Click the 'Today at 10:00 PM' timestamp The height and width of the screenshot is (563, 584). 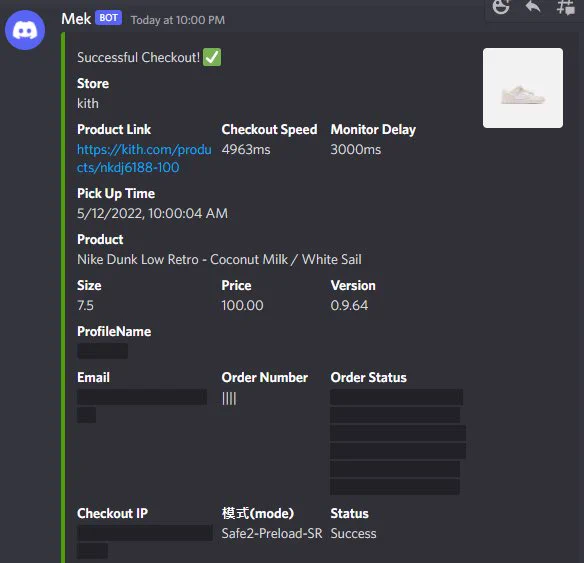(178, 20)
